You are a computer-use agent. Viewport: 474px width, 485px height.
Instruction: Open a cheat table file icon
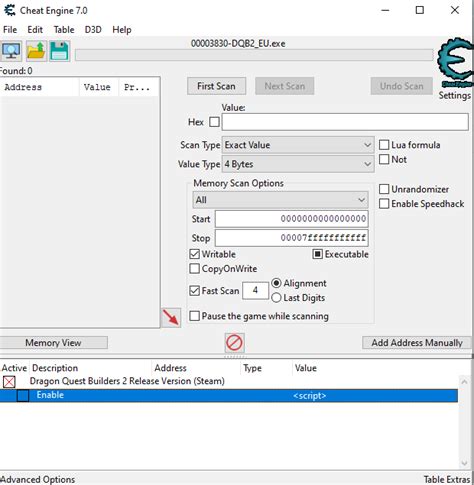pos(36,51)
